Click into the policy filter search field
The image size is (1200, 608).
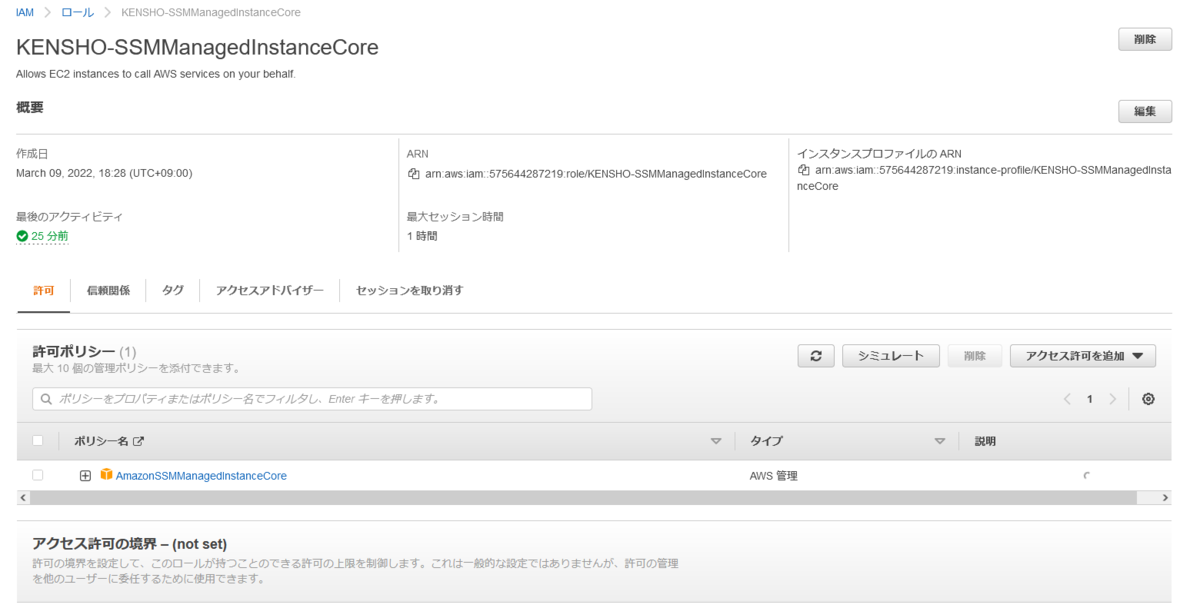(312, 399)
